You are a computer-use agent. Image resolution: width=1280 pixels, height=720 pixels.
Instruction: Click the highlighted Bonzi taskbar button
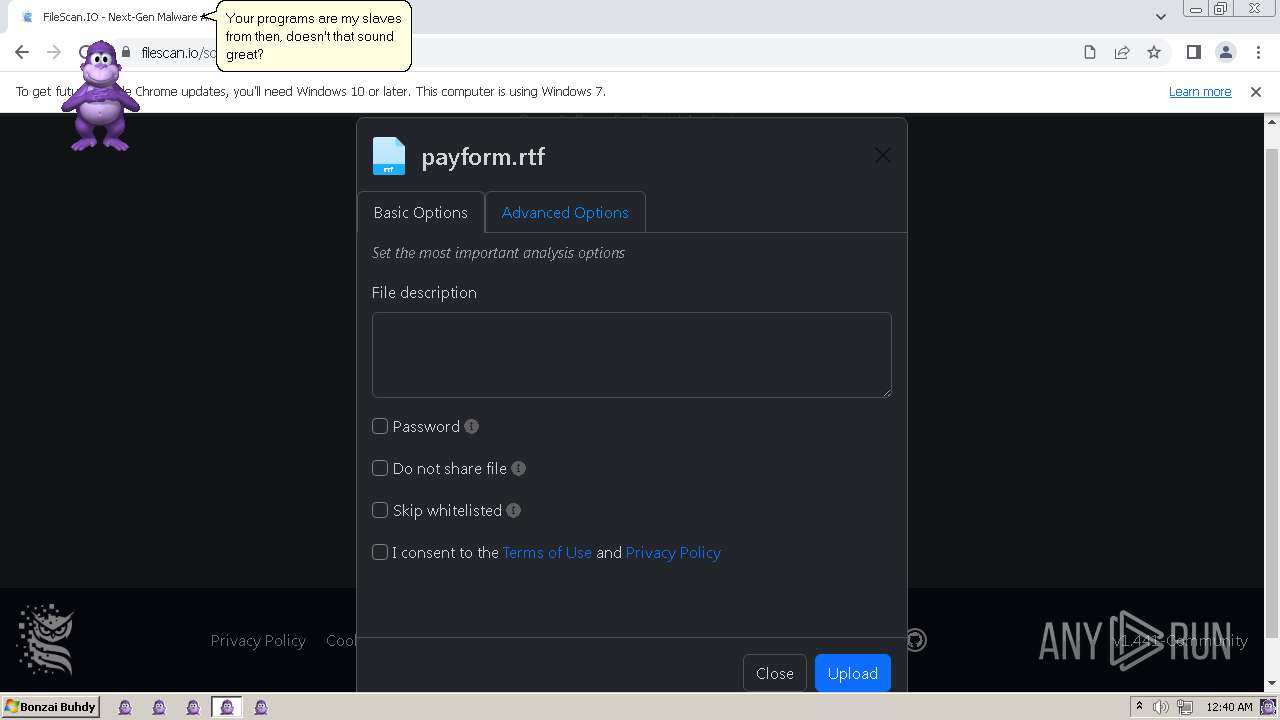click(227, 707)
